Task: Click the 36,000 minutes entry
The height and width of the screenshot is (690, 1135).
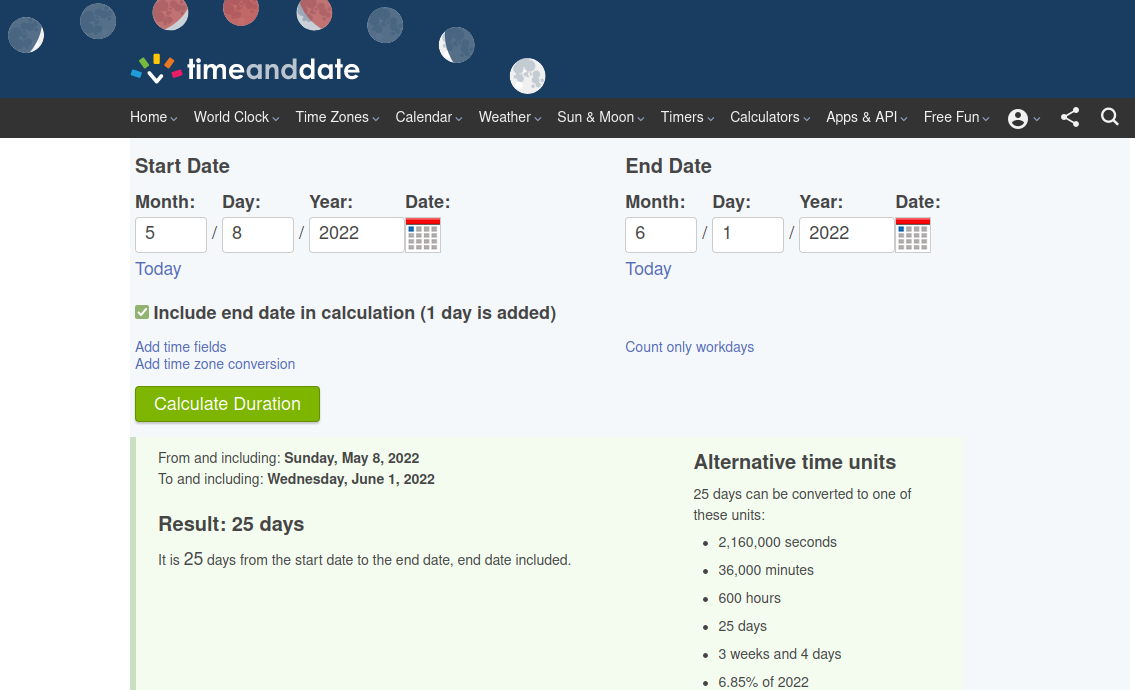Action: pos(766,571)
